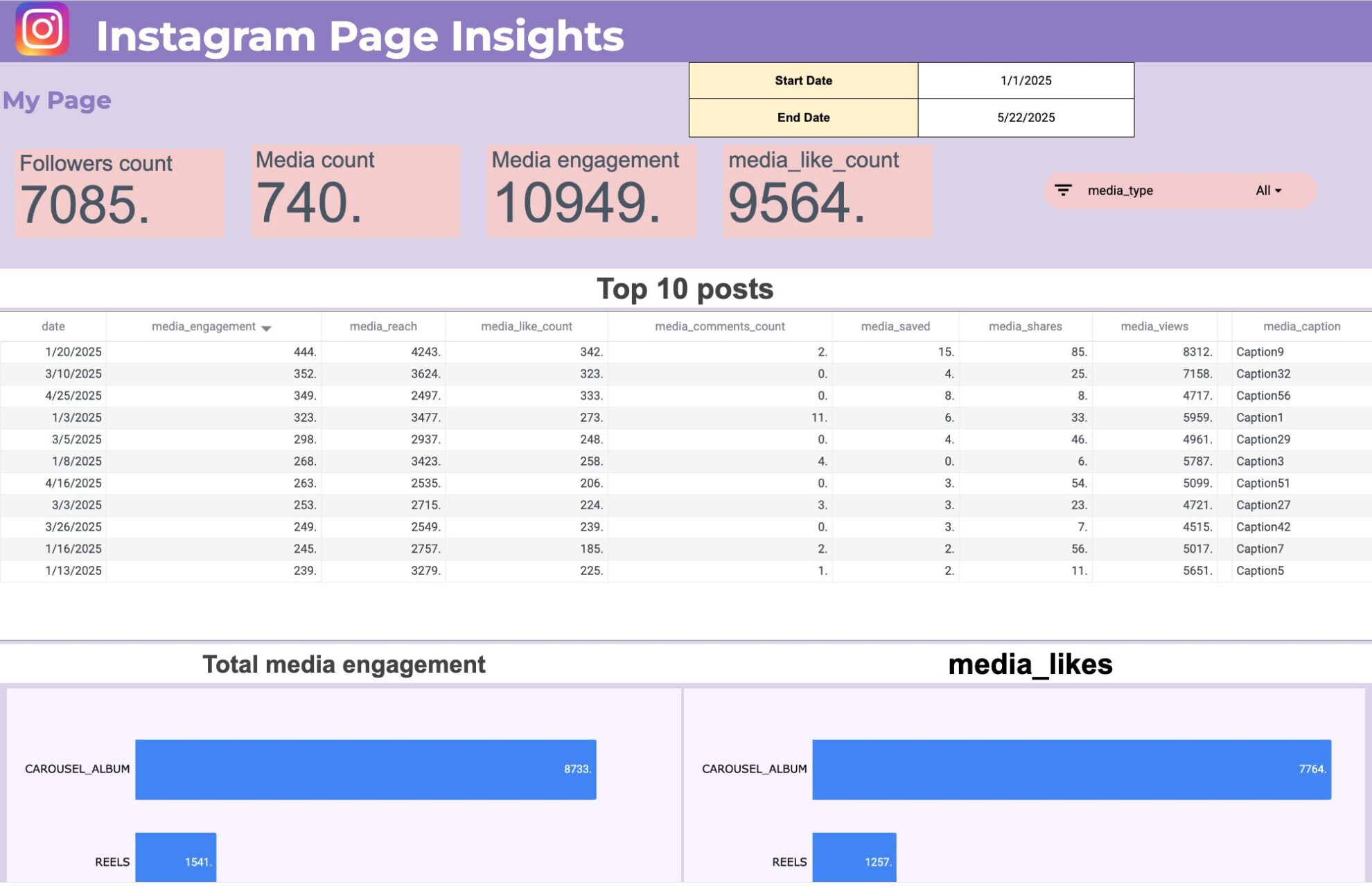Click the media_like_count scorecard
1372x886 pixels.
coord(827,191)
